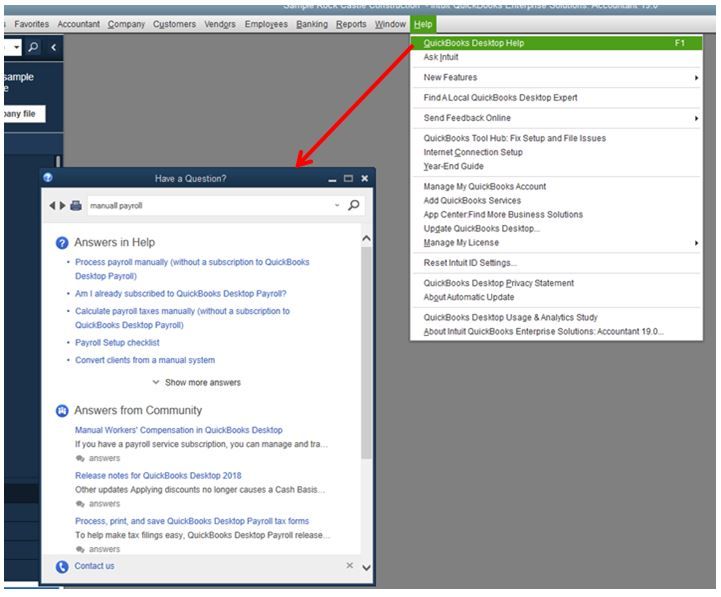The height and width of the screenshot is (597, 721).
Task: Select Manage My QuickBooks Account
Action: (556, 186)
